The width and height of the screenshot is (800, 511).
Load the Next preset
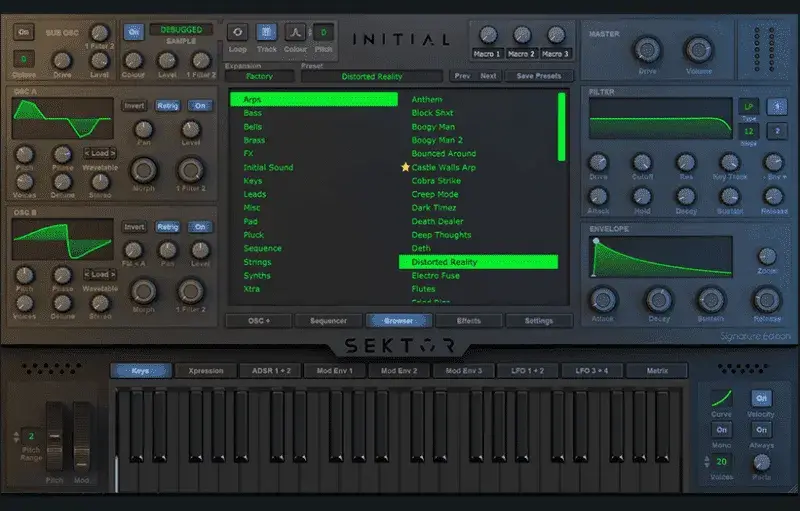click(x=488, y=76)
